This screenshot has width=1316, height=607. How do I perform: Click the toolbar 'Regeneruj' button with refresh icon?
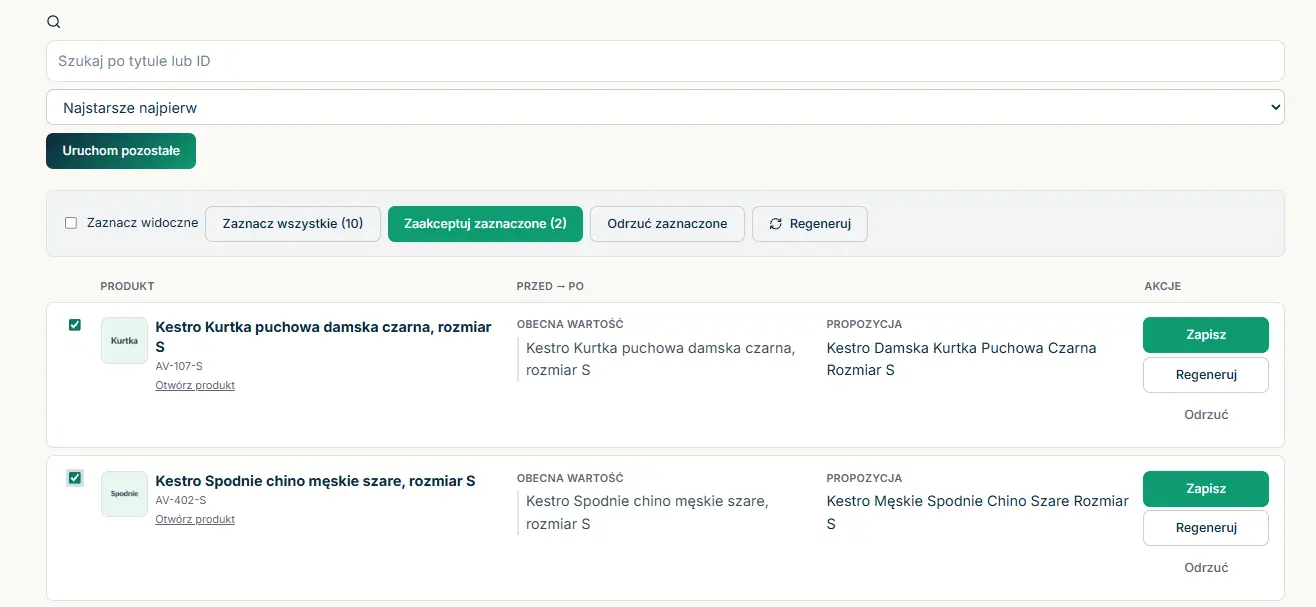(810, 224)
